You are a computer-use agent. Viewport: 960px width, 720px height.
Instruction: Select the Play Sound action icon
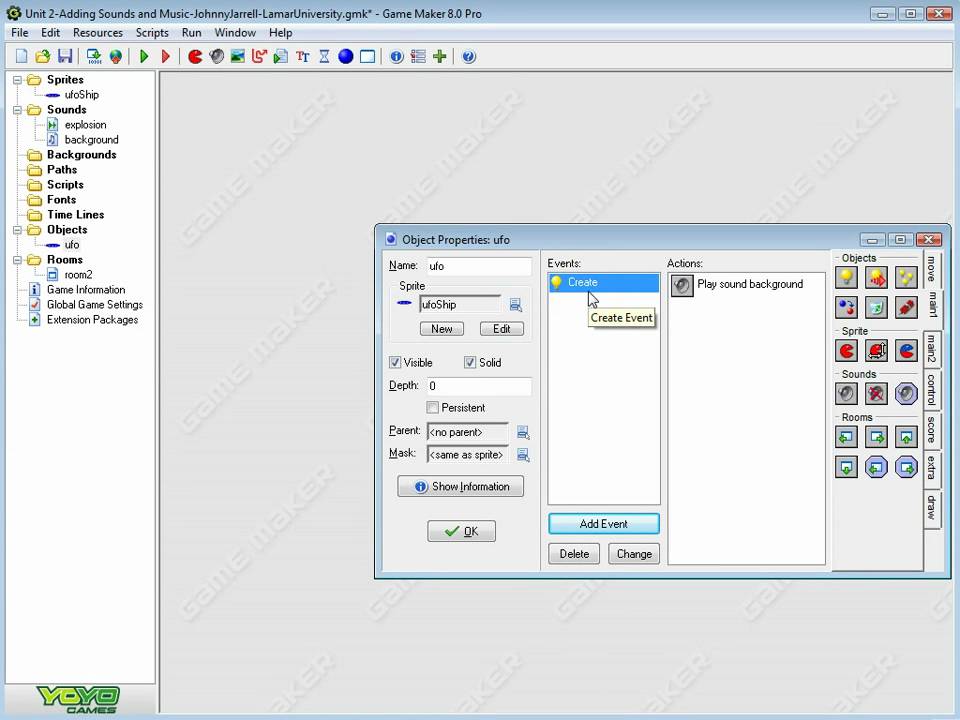click(x=846, y=394)
